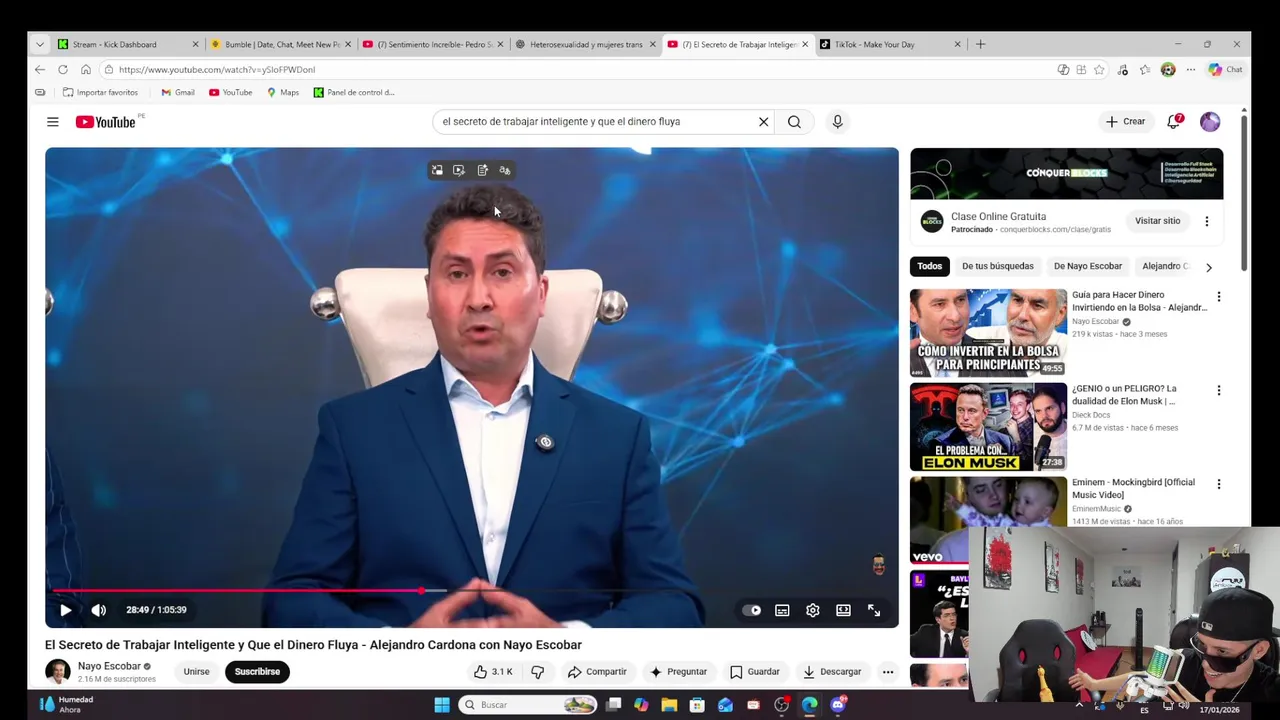Open File Explorer from taskbar

click(669, 705)
